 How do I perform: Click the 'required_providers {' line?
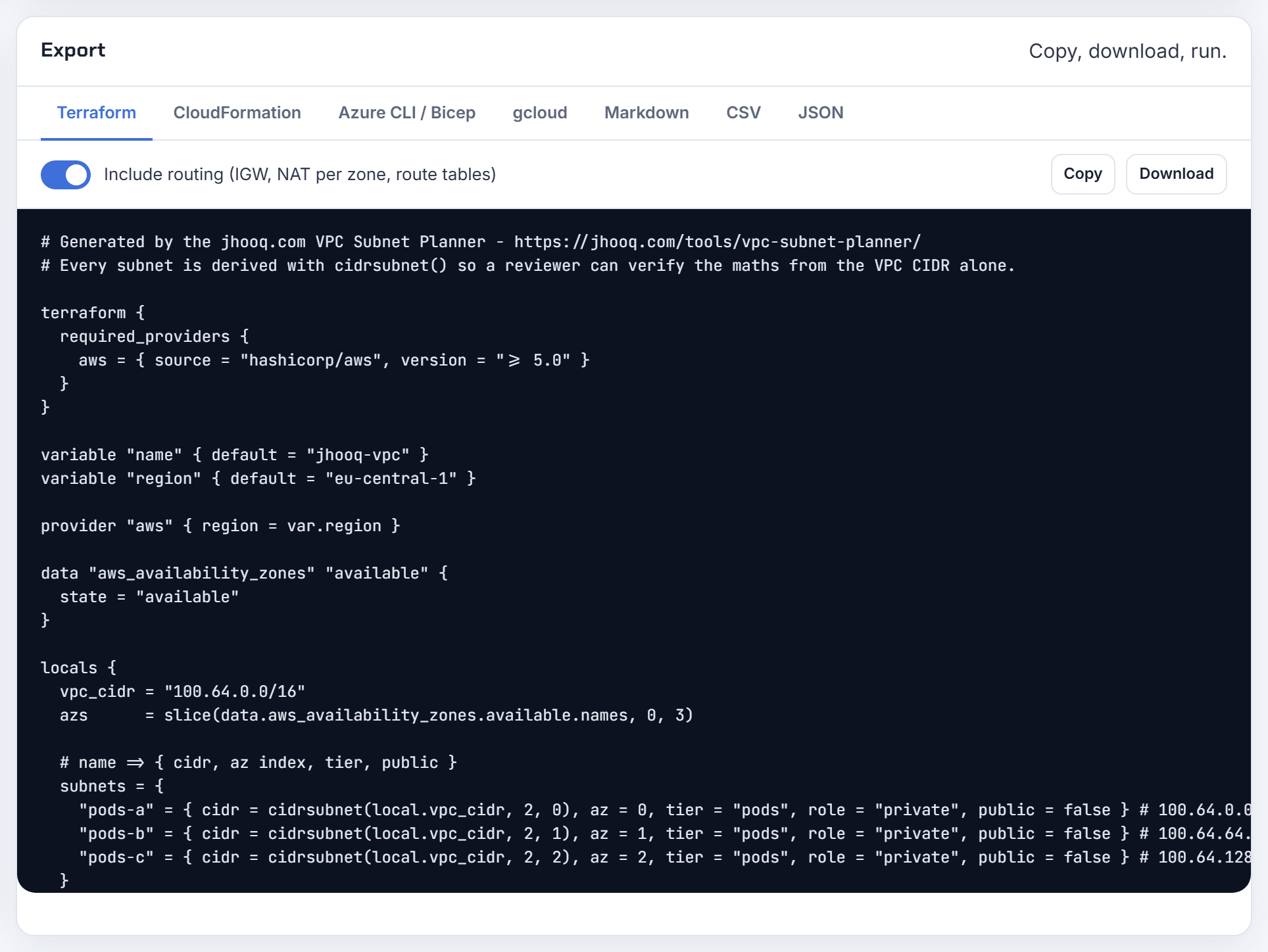coord(155,337)
